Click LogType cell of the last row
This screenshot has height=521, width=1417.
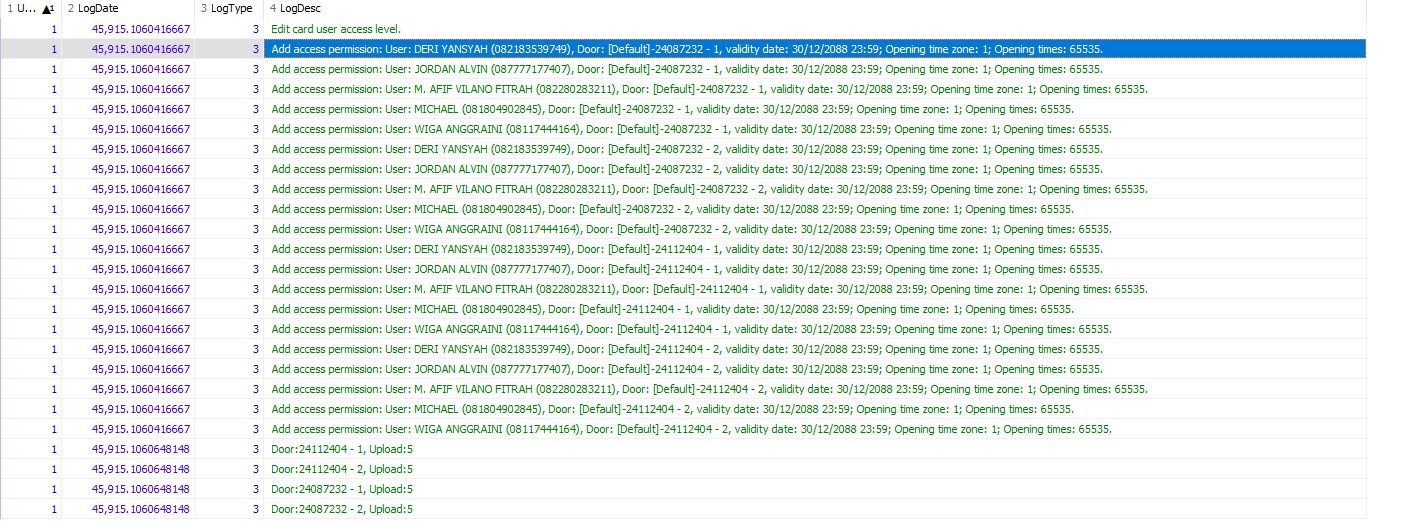228,509
